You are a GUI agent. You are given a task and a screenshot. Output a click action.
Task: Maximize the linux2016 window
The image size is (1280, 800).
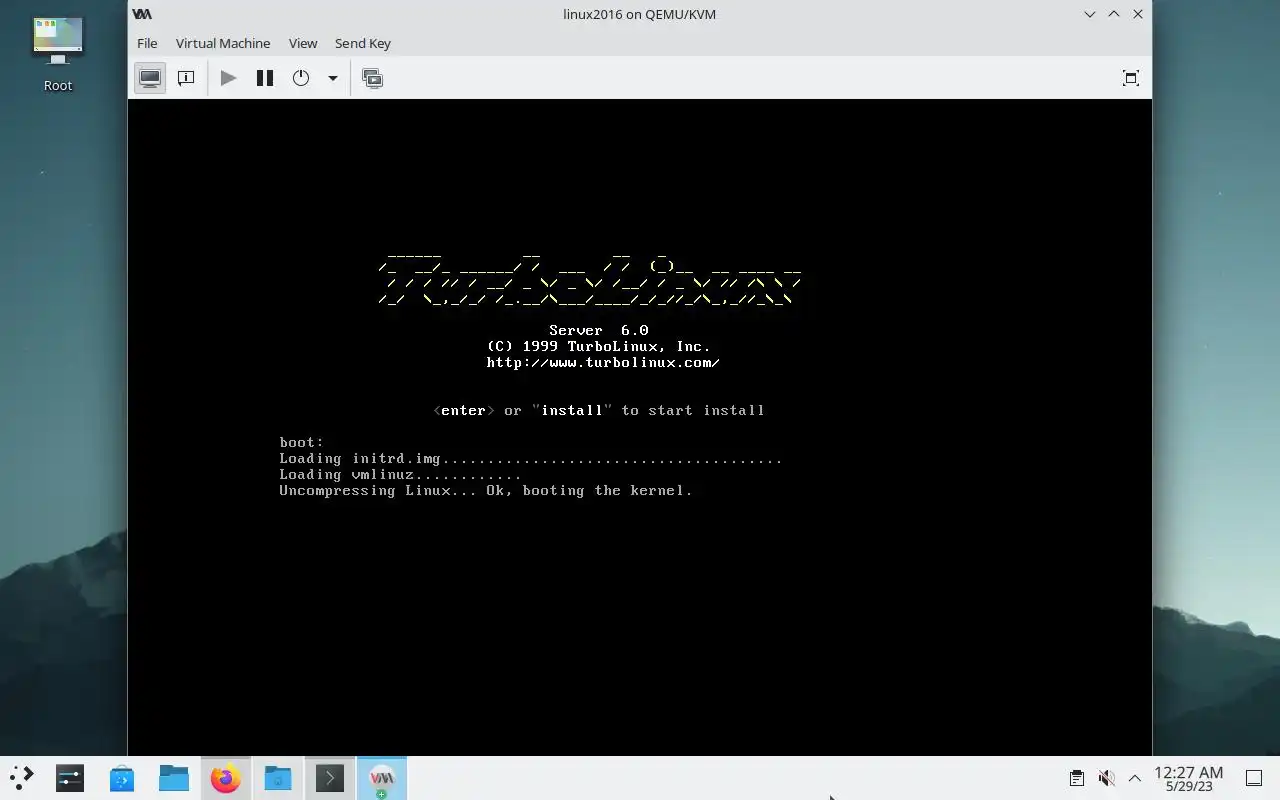1114,14
